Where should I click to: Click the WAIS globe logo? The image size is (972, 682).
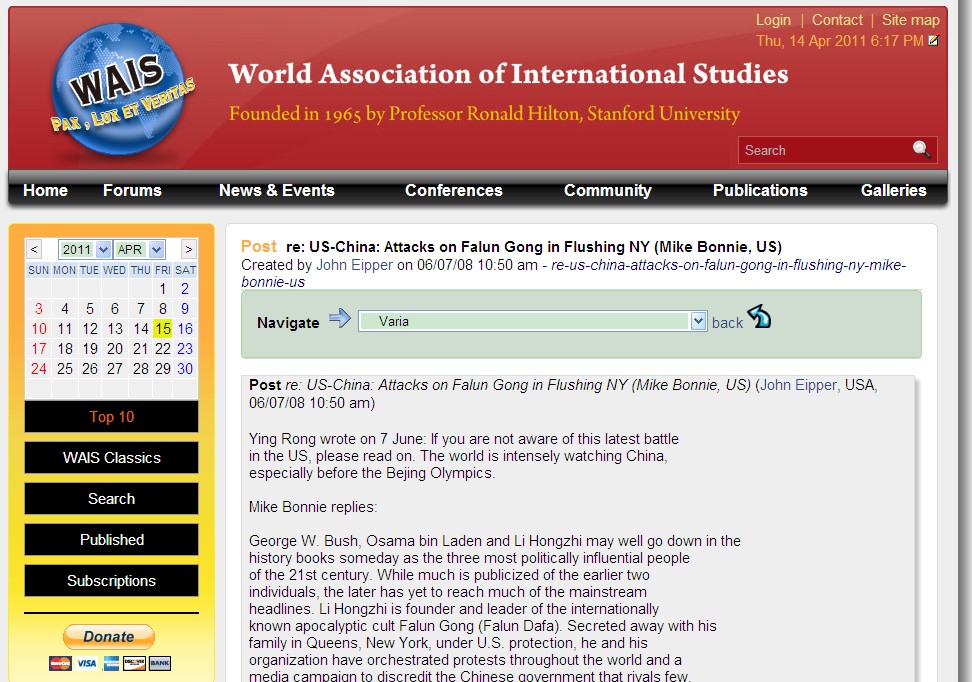click(x=120, y=90)
